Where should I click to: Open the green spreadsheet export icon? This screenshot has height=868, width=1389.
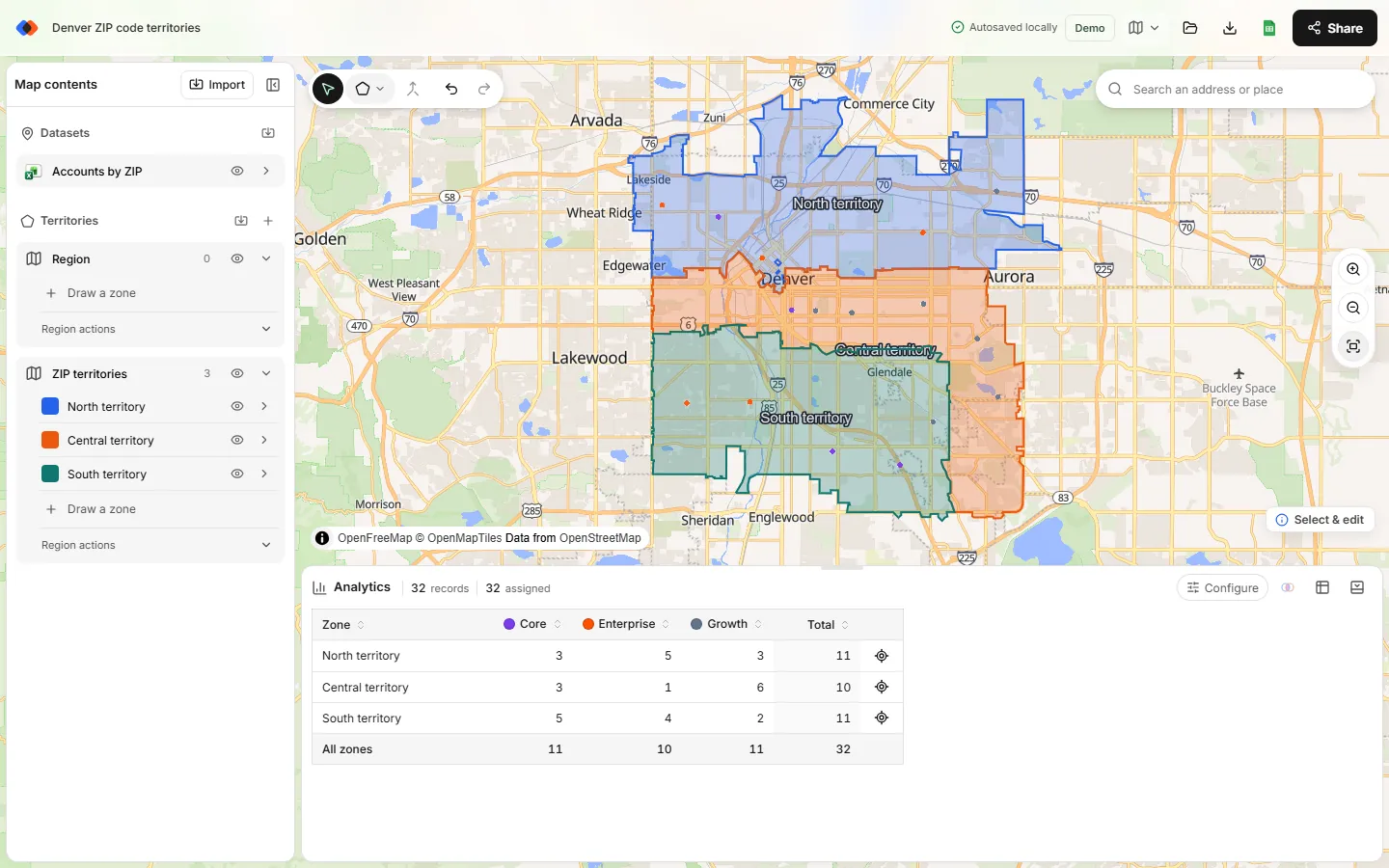pos(1269,28)
